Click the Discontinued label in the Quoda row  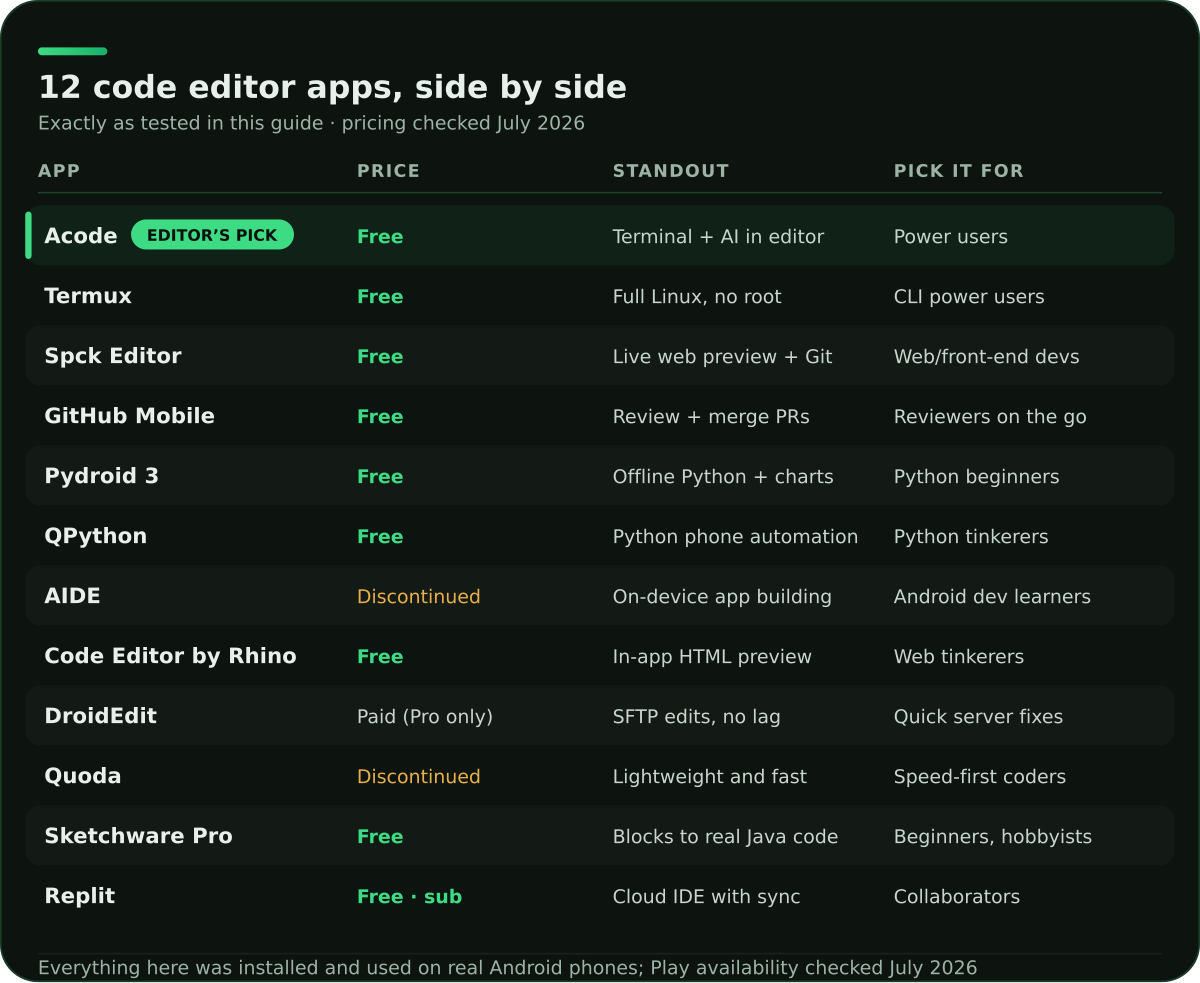pos(418,777)
